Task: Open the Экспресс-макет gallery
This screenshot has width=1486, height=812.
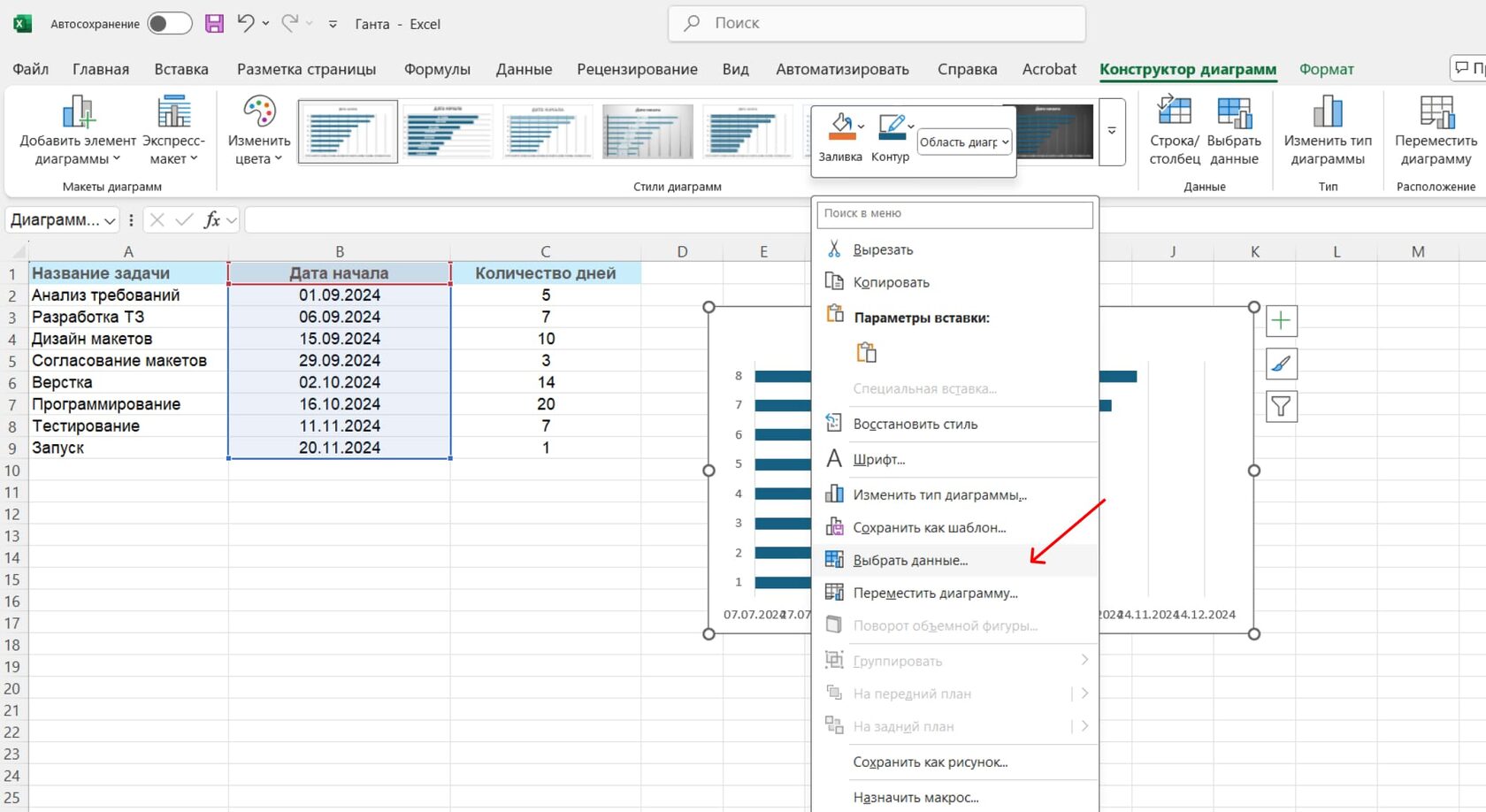Action: [x=173, y=131]
